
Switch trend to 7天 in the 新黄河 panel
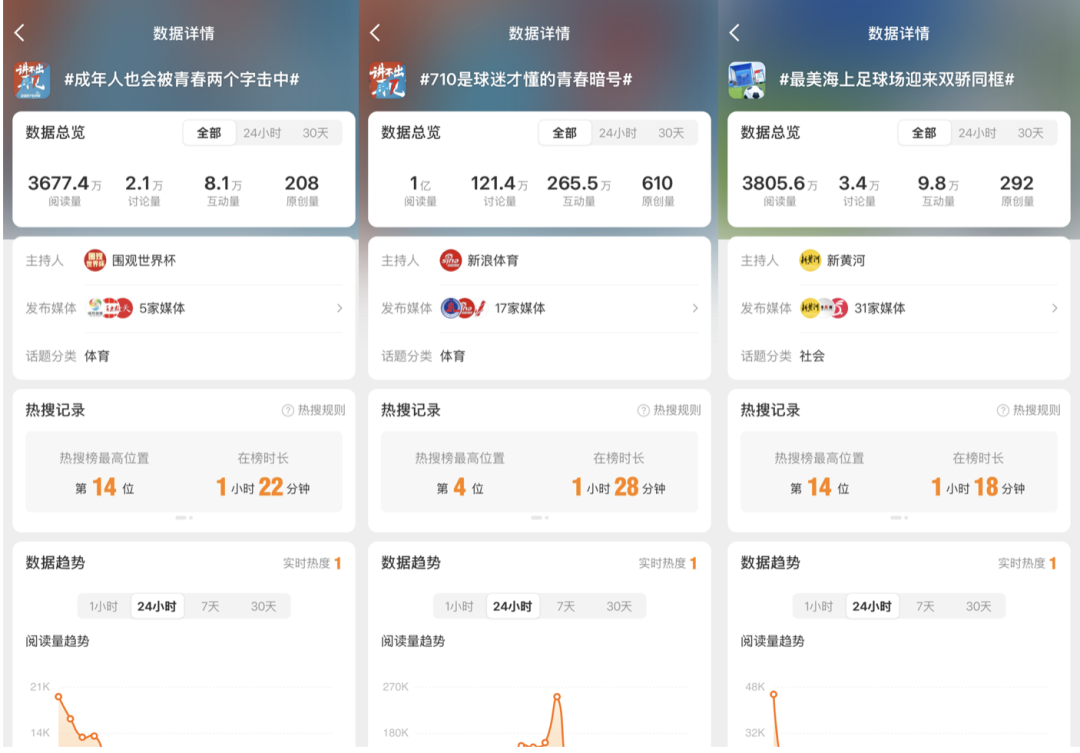(925, 606)
